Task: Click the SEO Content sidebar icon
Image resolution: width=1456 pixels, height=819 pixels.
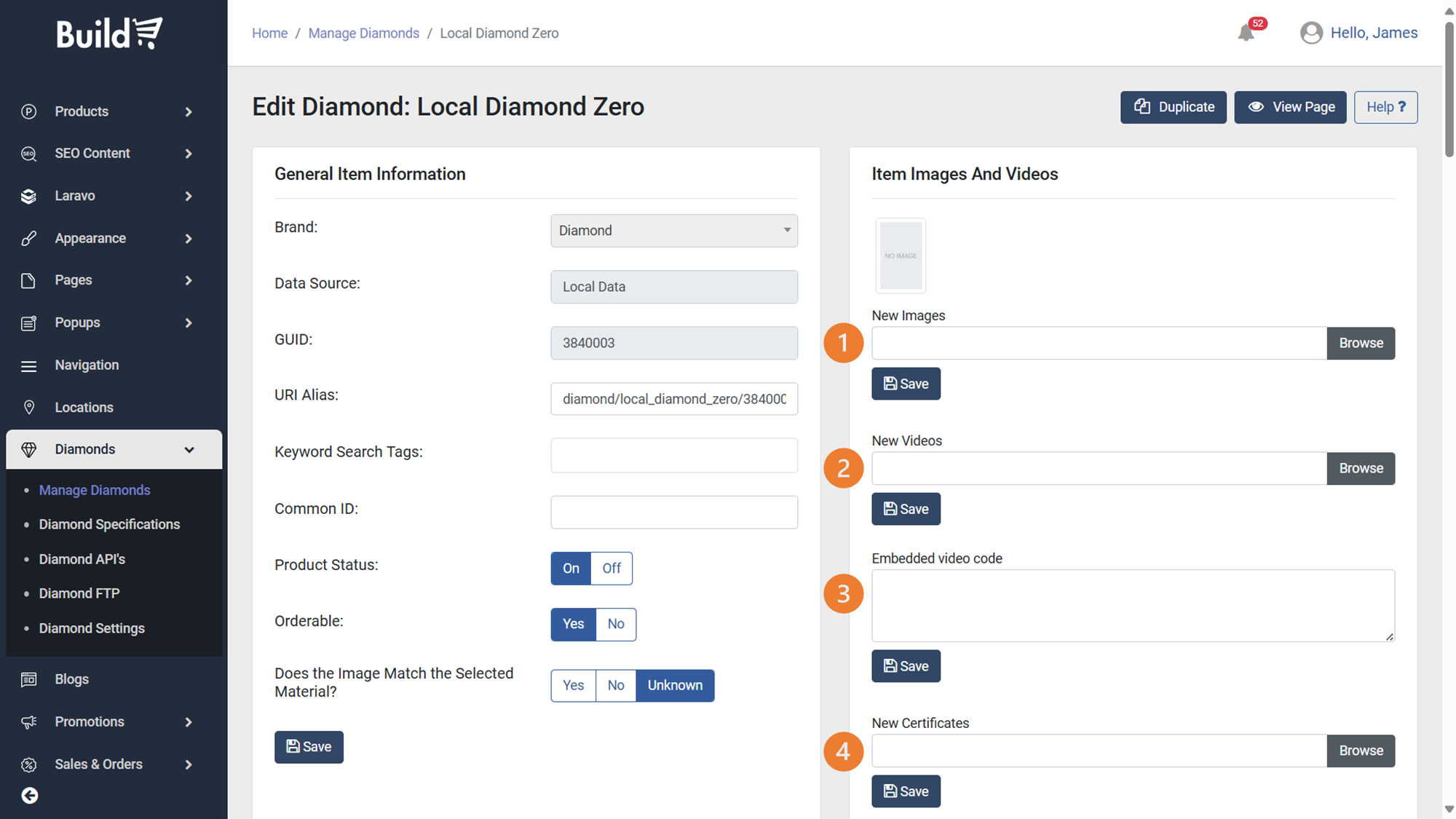Action: [x=28, y=154]
